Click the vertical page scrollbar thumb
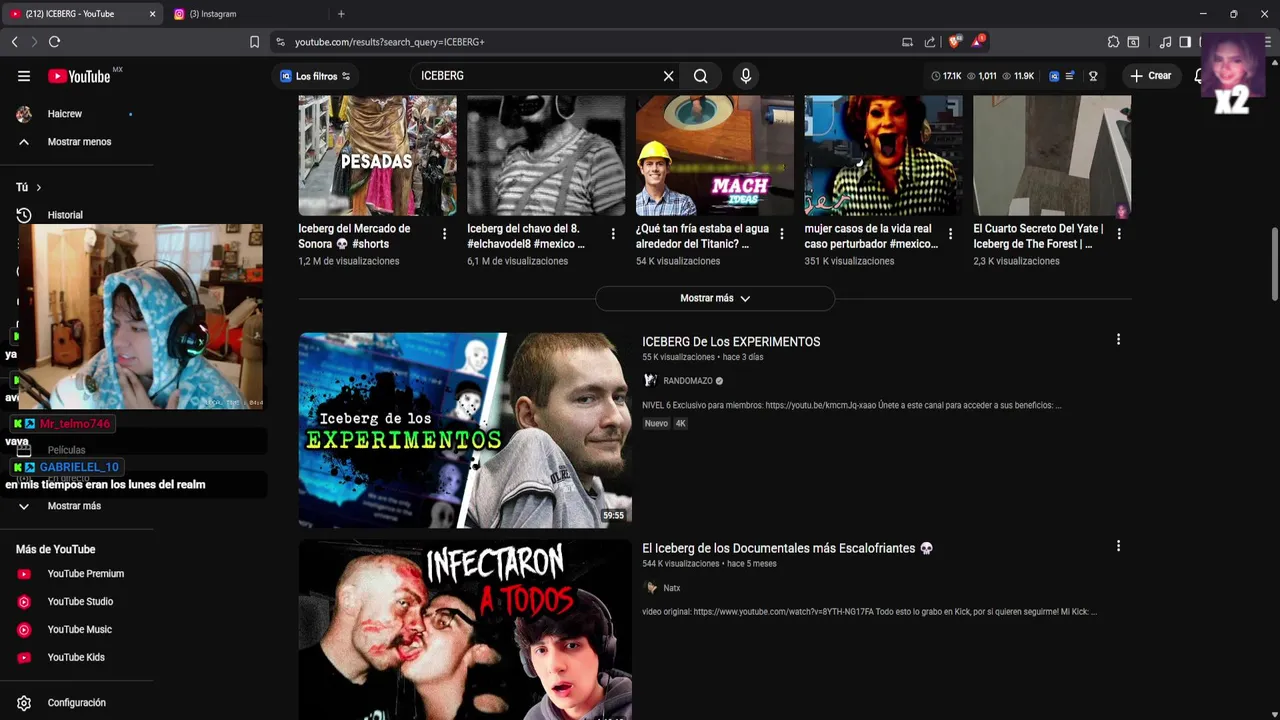Image resolution: width=1280 pixels, height=720 pixels. [1274, 263]
